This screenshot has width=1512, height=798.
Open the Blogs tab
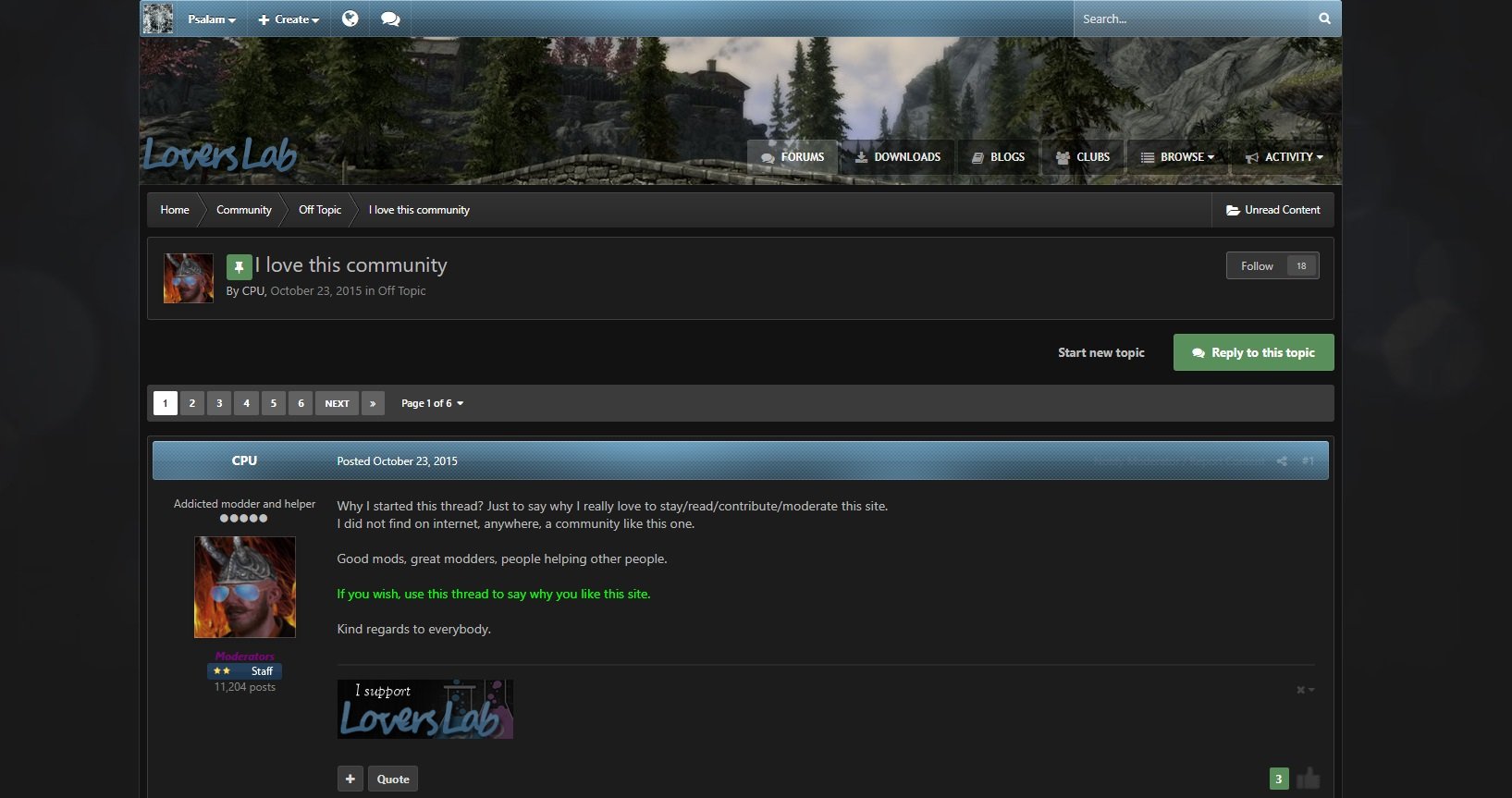pos(999,157)
